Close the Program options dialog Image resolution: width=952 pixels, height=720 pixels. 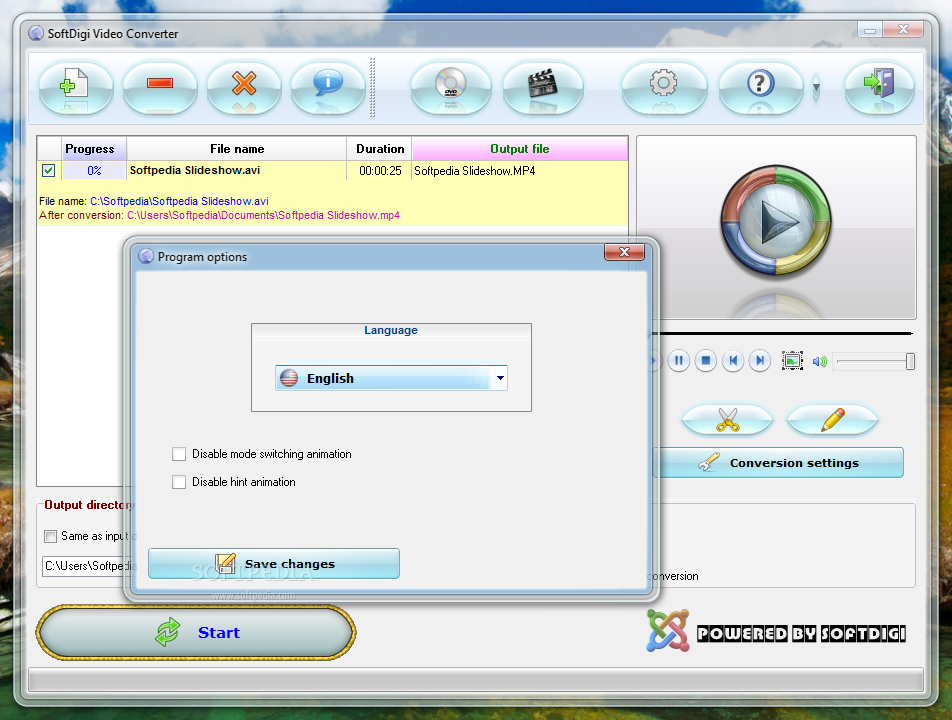pos(624,252)
